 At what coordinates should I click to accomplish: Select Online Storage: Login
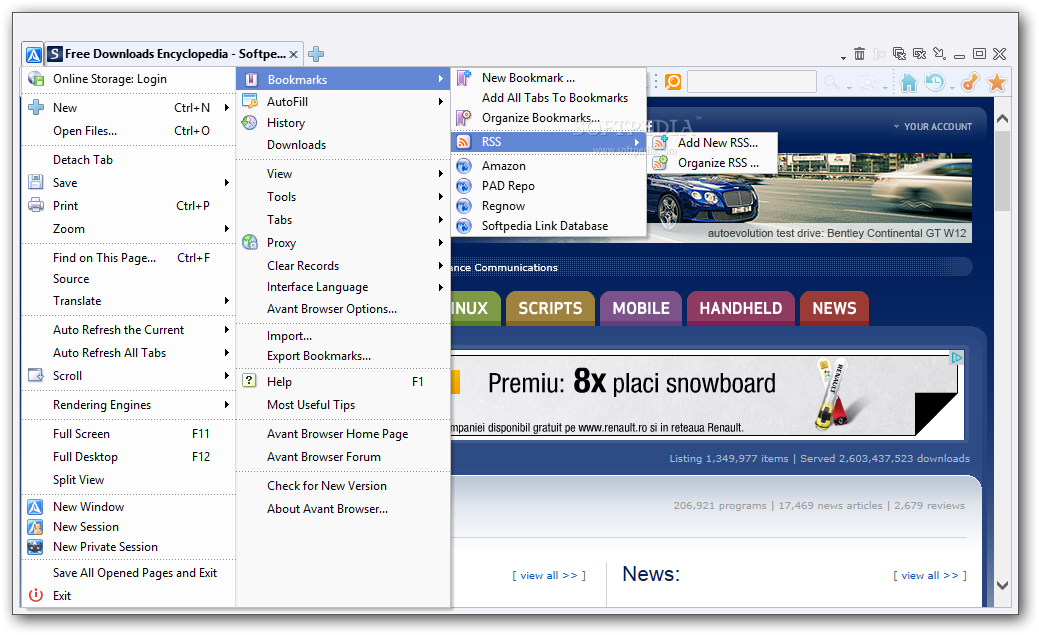coord(129,79)
